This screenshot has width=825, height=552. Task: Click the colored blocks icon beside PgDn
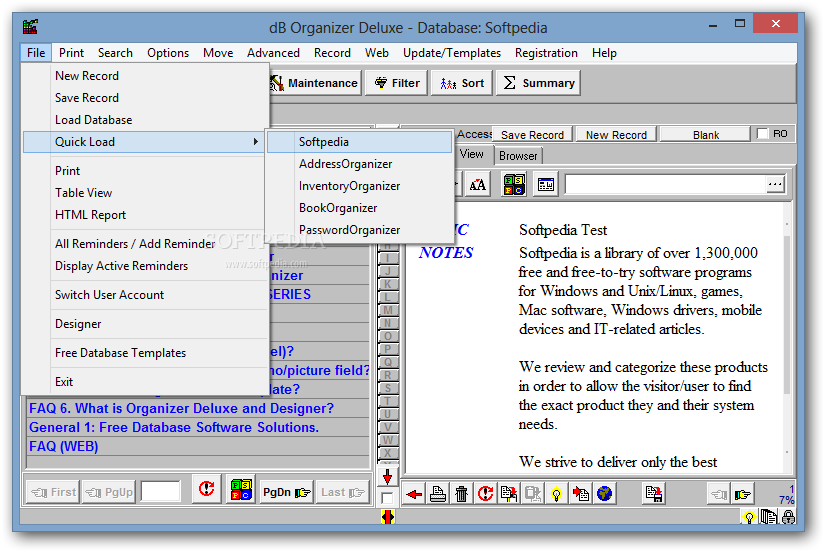pyautogui.click(x=241, y=490)
